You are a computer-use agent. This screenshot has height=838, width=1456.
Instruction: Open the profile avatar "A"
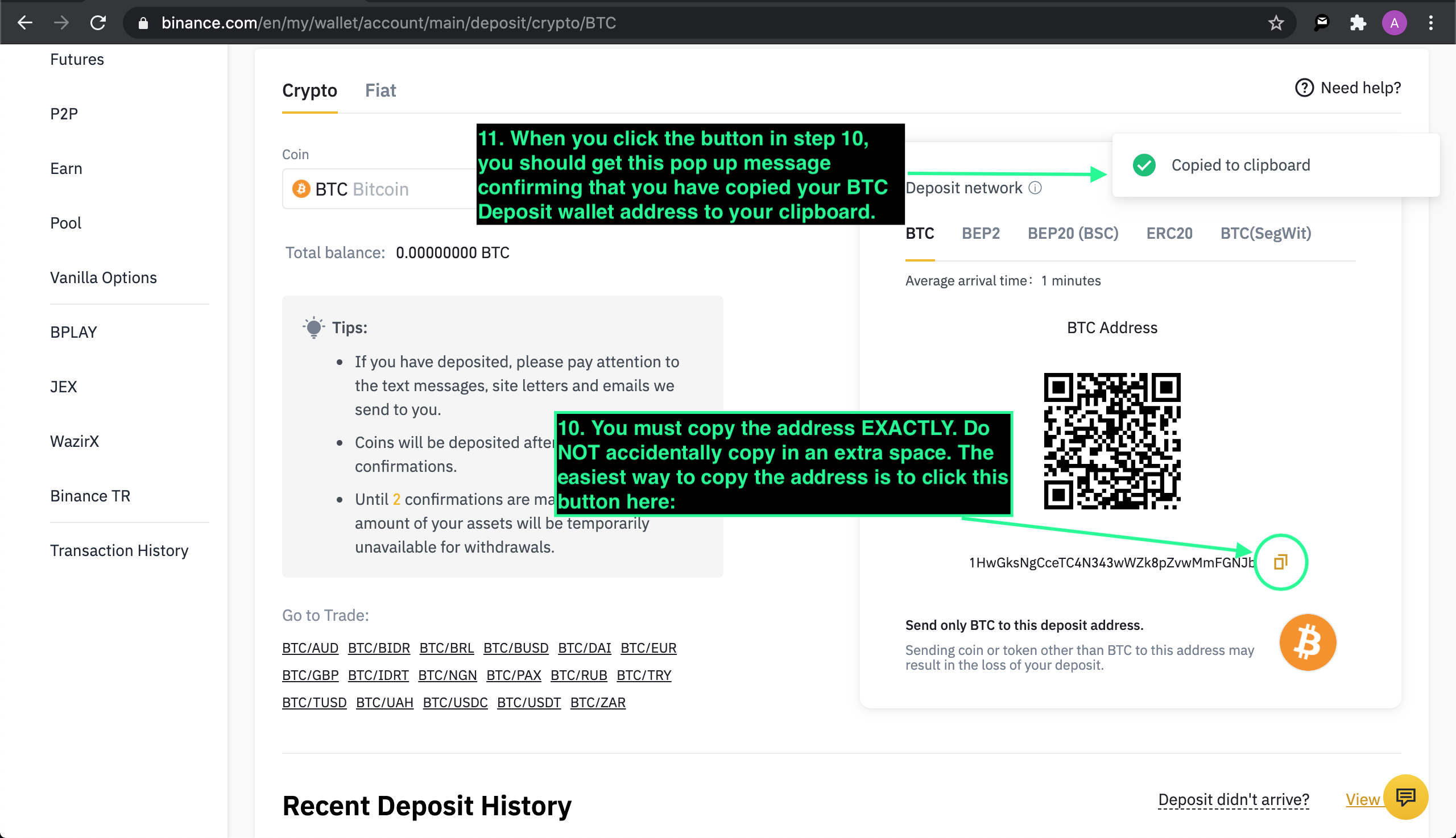click(x=1394, y=22)
